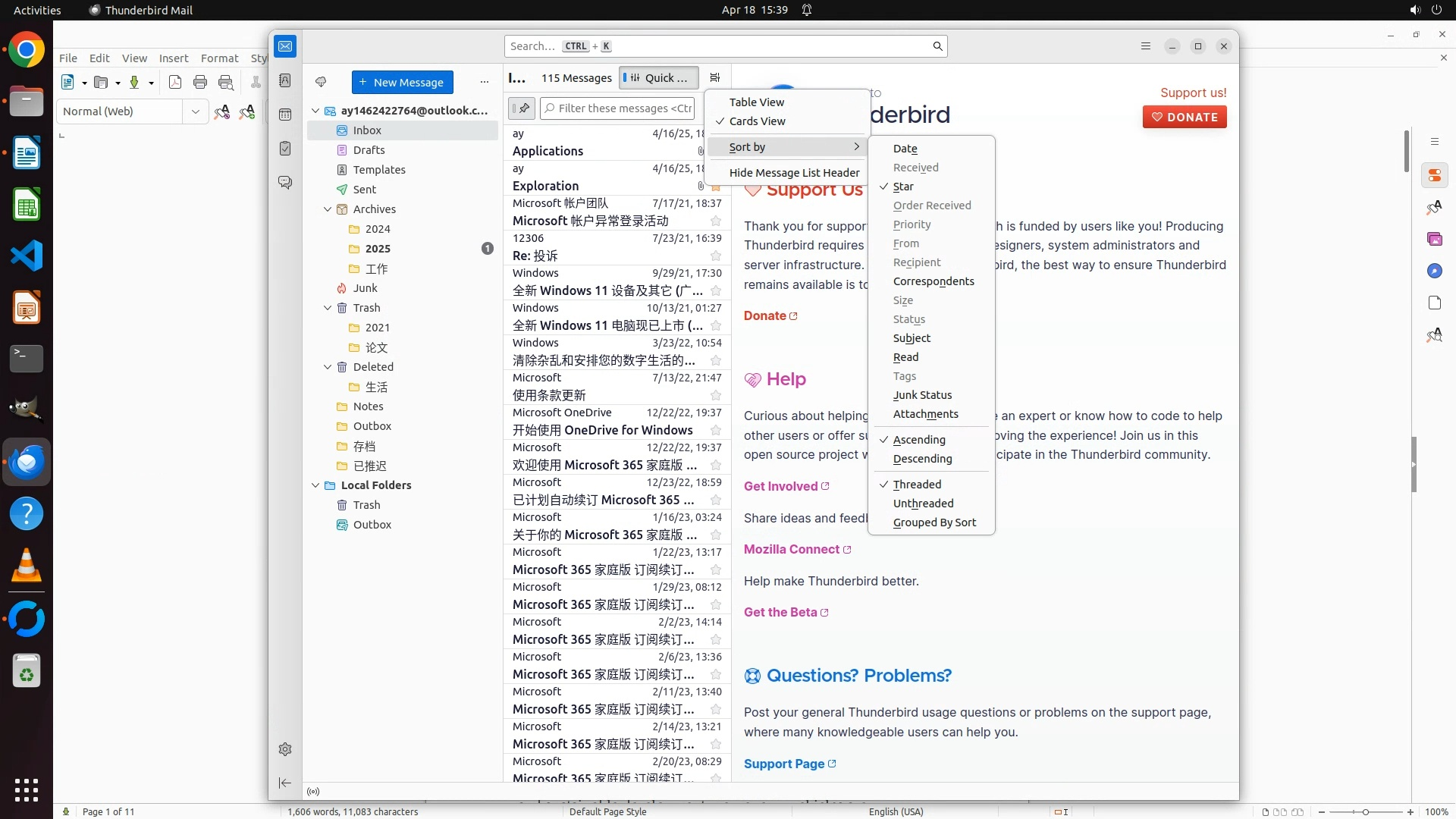The image size is (1456, 819).
Task: Choose Table View option
Action: [756, 102]
